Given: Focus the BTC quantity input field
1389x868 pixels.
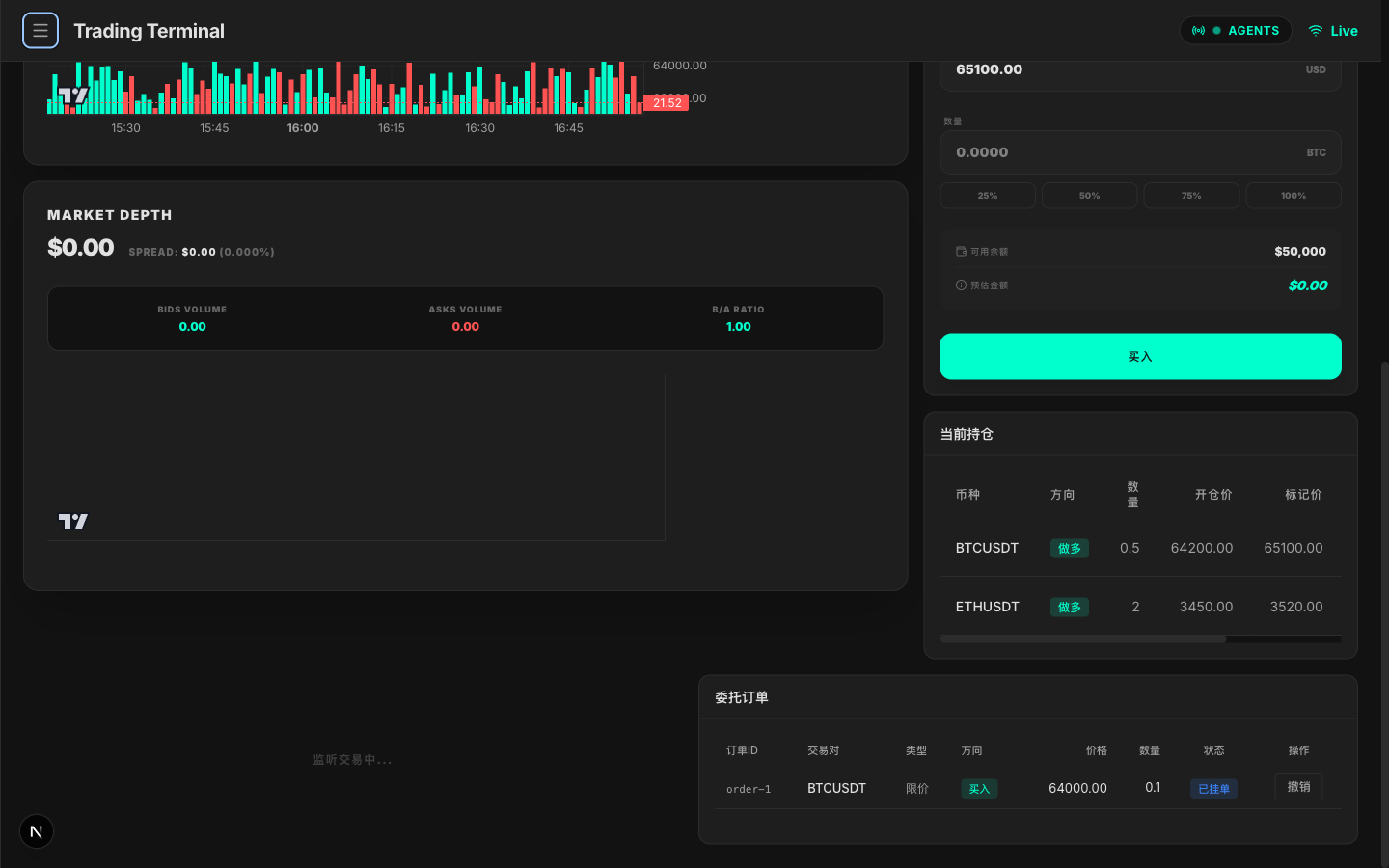Looking at the screenshot, I should point(1119,152).
